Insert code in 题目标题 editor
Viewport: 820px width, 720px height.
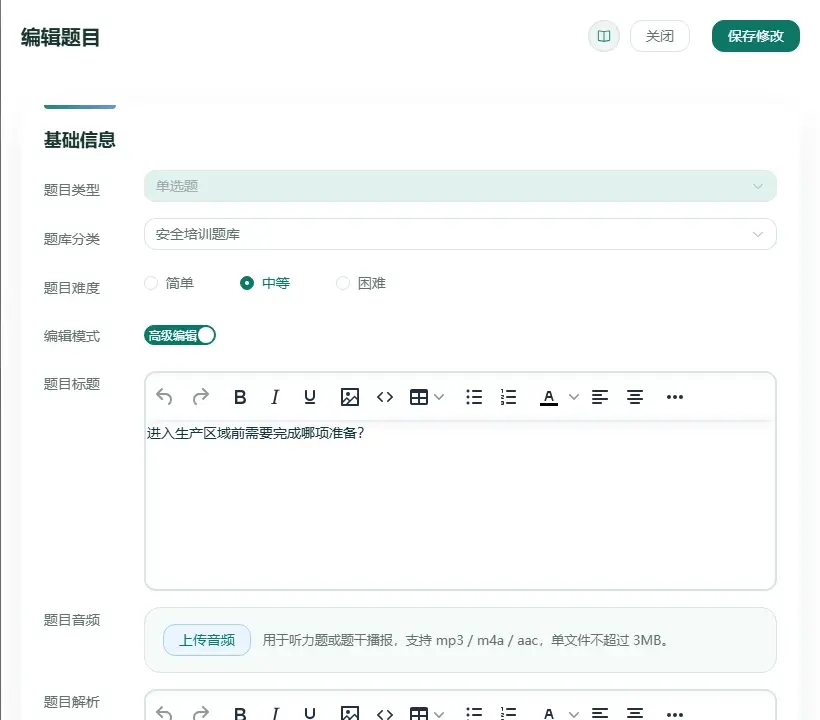[385, 397]
